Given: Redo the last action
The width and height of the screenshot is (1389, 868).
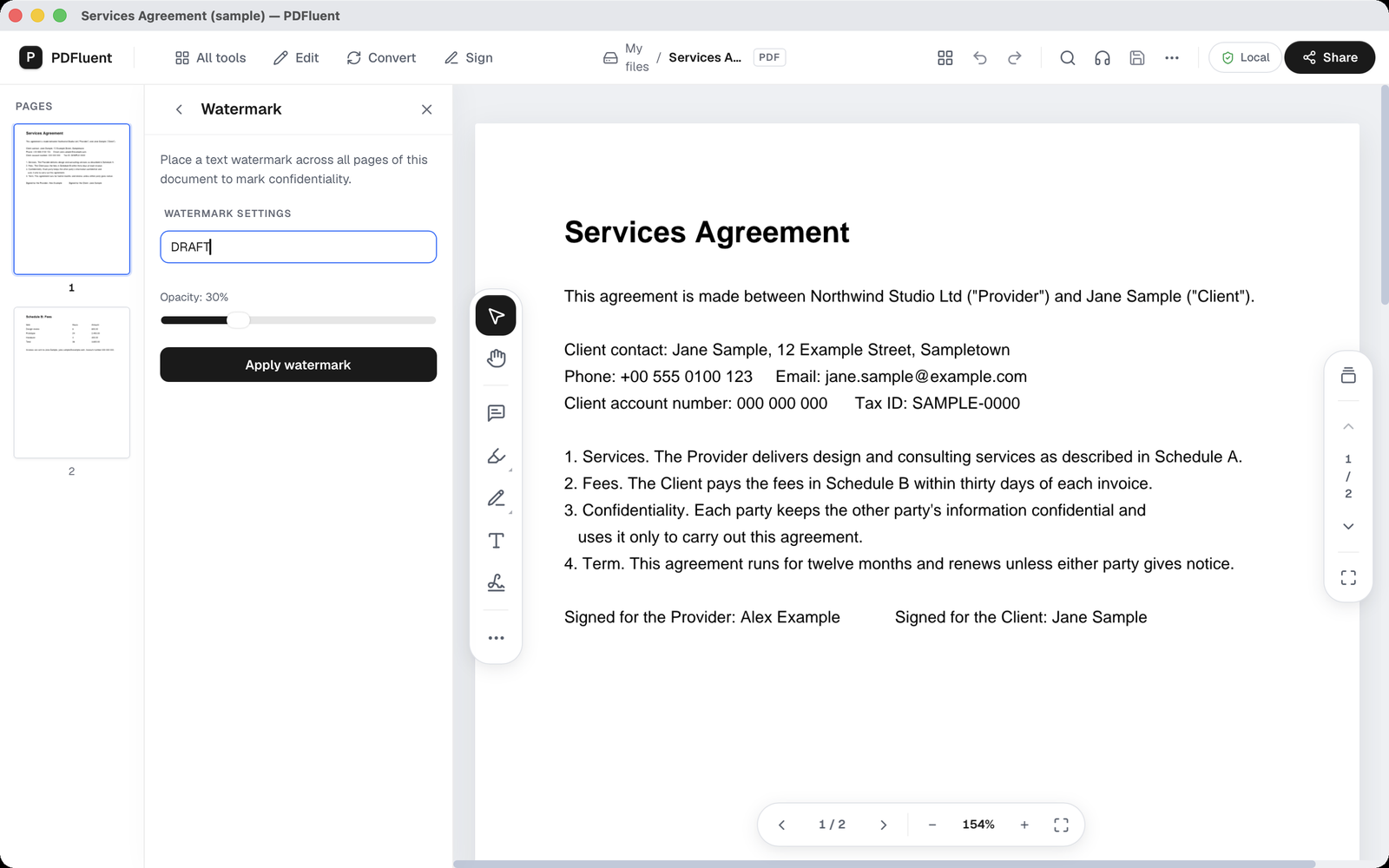Looking at the screenshot, I should (x=1015, y=57).
